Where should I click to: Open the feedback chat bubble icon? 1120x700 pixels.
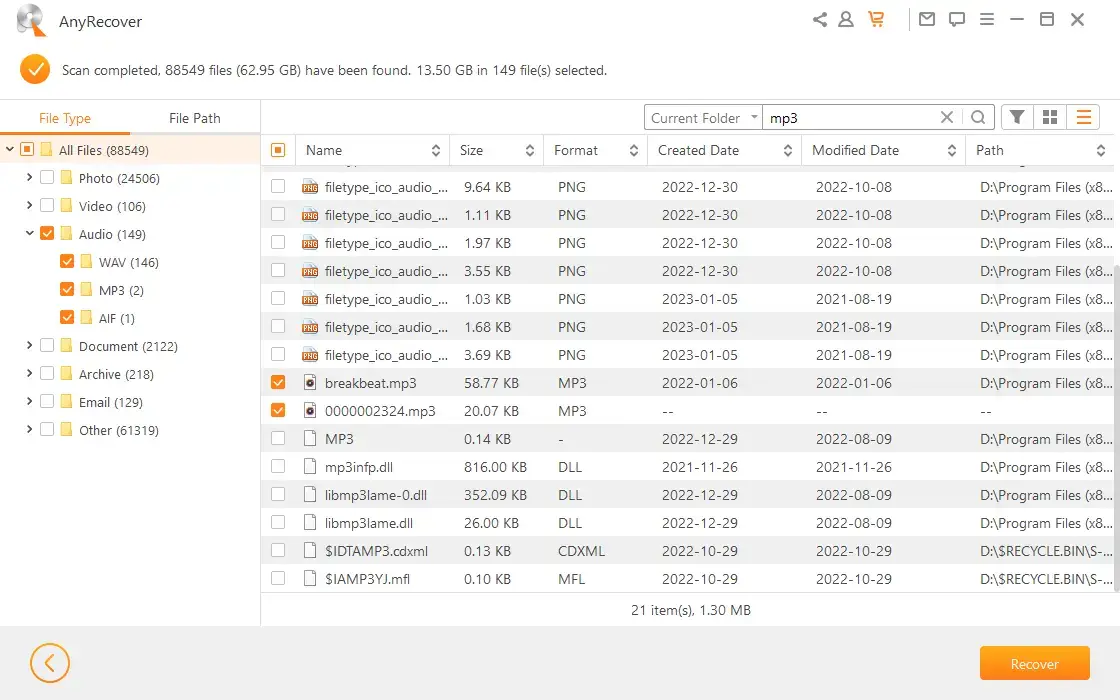(956, 20)
